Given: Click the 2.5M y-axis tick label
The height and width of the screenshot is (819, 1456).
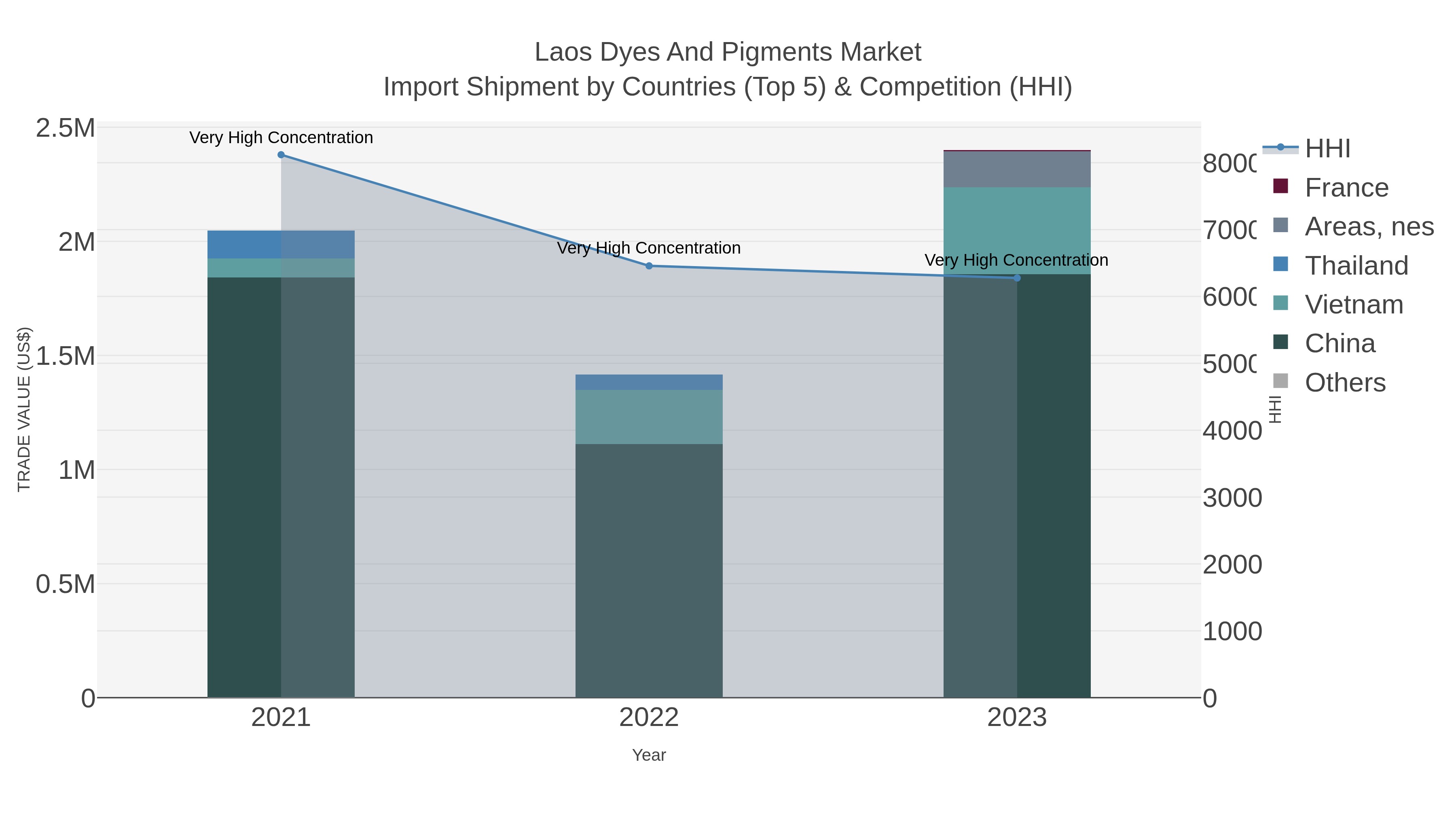Looking at the screenshot, I should (x=65, y=128).
